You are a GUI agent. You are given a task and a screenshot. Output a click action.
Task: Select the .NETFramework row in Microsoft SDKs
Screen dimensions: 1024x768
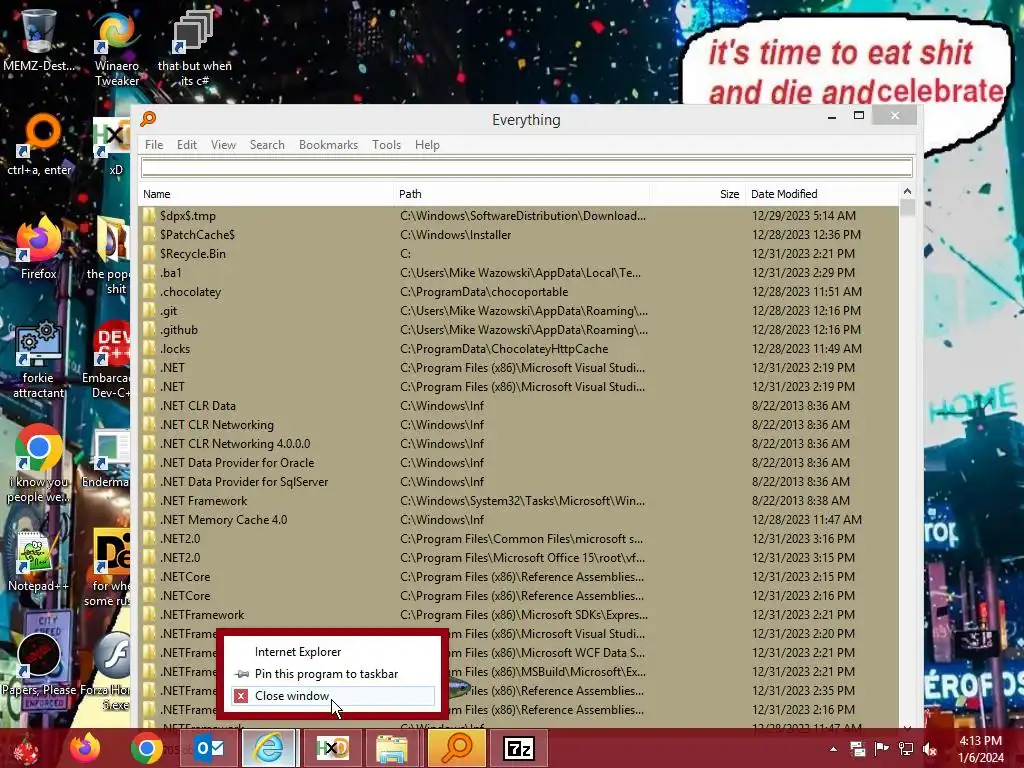coord(518,615)
